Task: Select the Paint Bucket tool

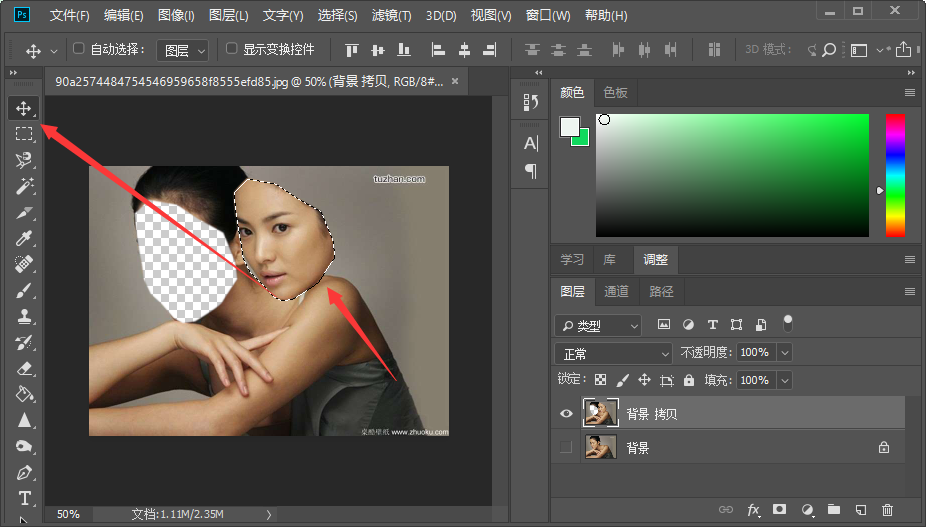Action: pyautogui.click(x=24, y=394)
